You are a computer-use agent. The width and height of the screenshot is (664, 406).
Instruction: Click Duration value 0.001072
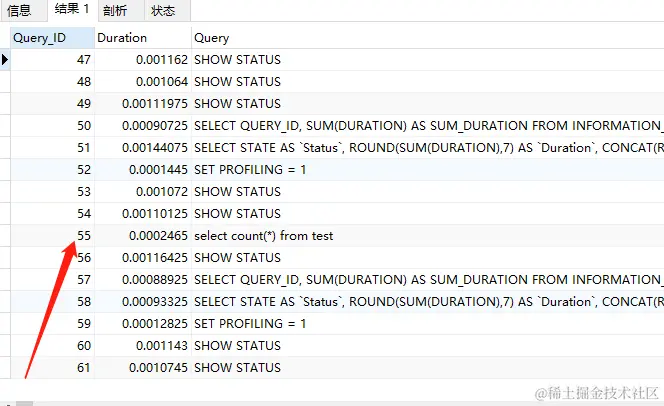[x=143, y=191]
